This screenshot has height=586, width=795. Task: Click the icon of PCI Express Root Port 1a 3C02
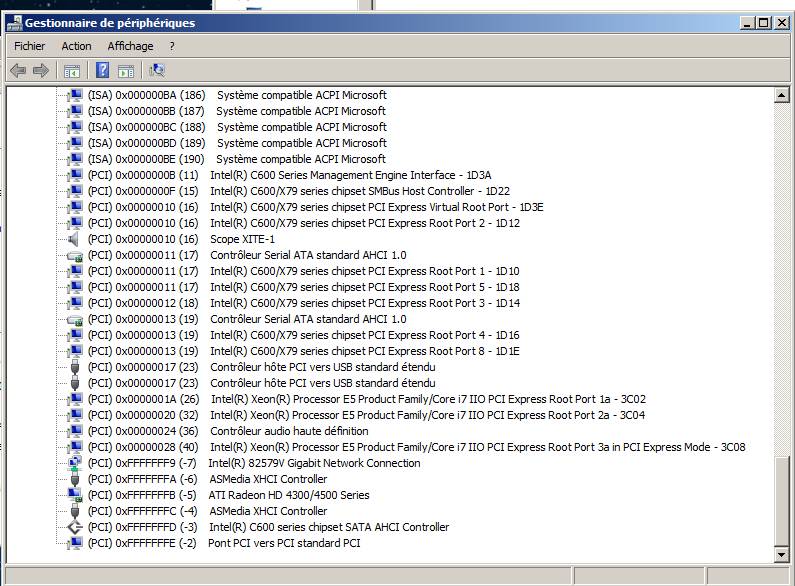(76, 399)
